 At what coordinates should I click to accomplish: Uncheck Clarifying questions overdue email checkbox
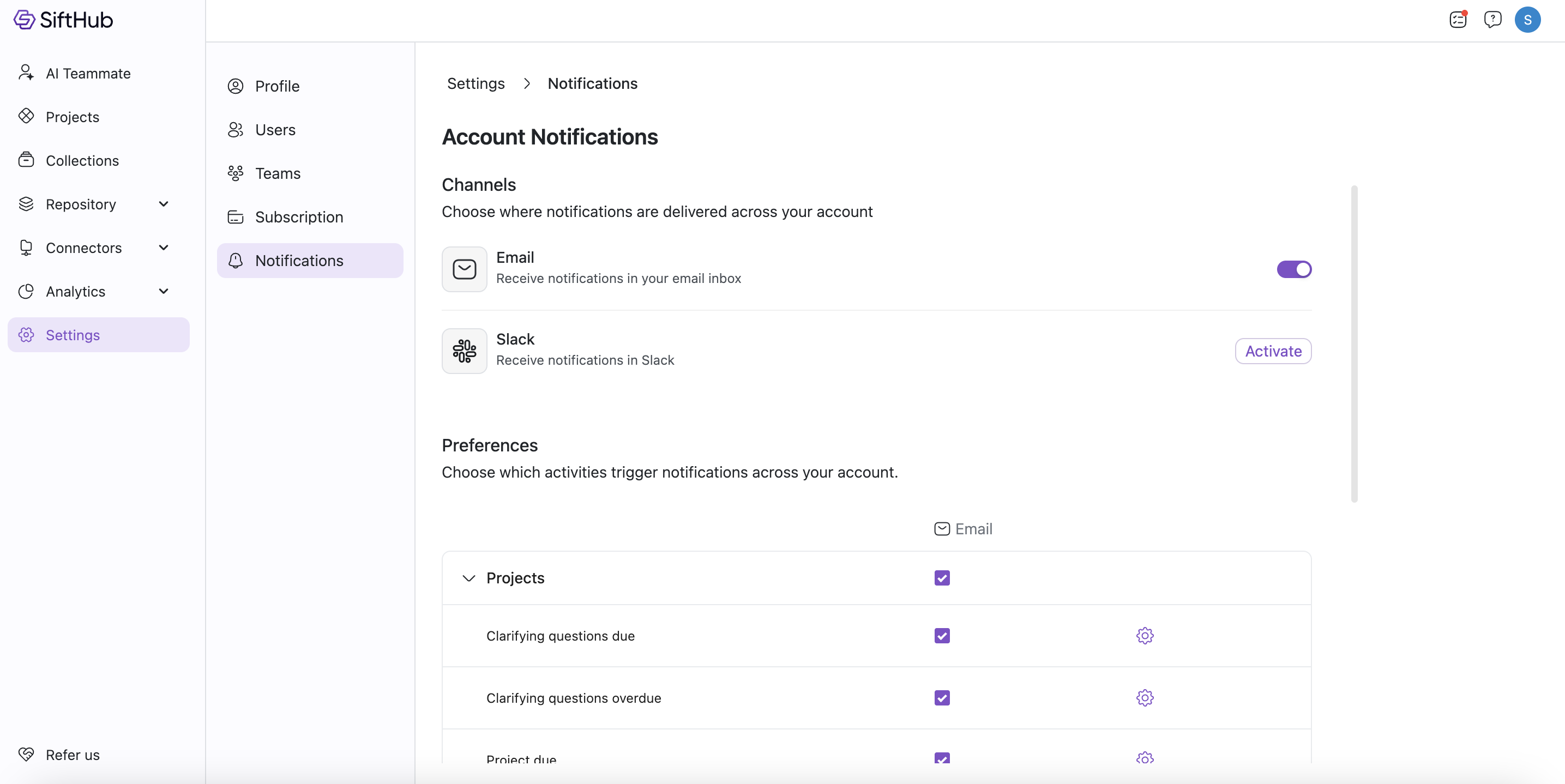pos(942,698)
